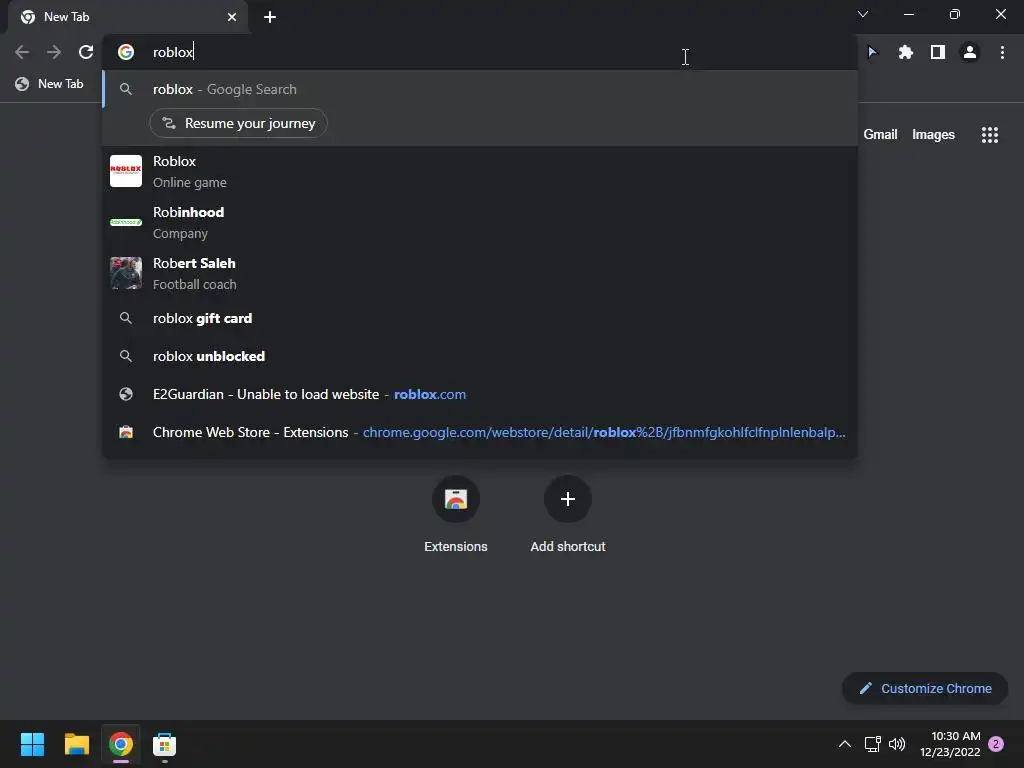
Task: Open the volume tray icon
Action: 897,744
